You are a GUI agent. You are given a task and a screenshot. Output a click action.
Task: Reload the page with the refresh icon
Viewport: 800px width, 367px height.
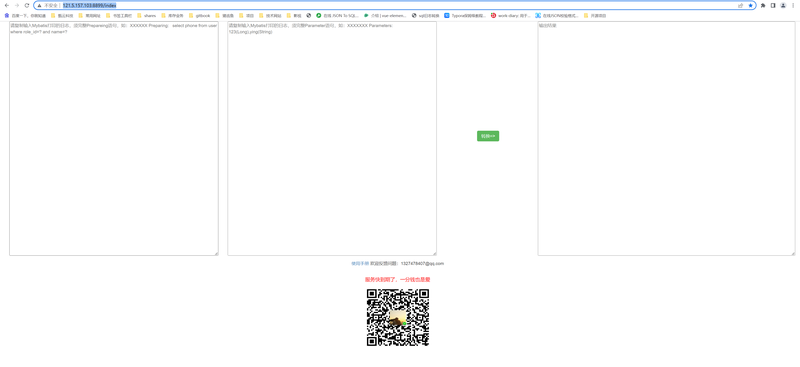pyautogui.click(x=27, y=5)
